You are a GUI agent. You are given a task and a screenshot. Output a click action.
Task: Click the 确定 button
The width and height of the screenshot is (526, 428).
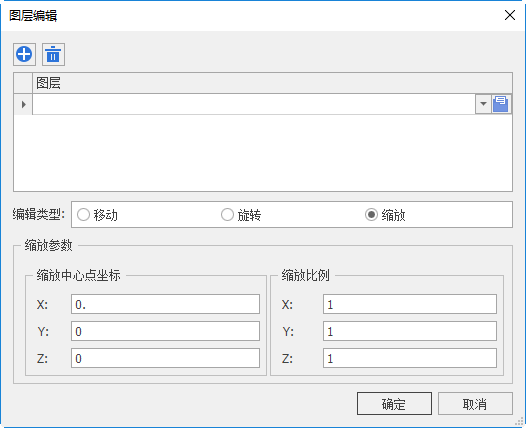tap(394, 404)
